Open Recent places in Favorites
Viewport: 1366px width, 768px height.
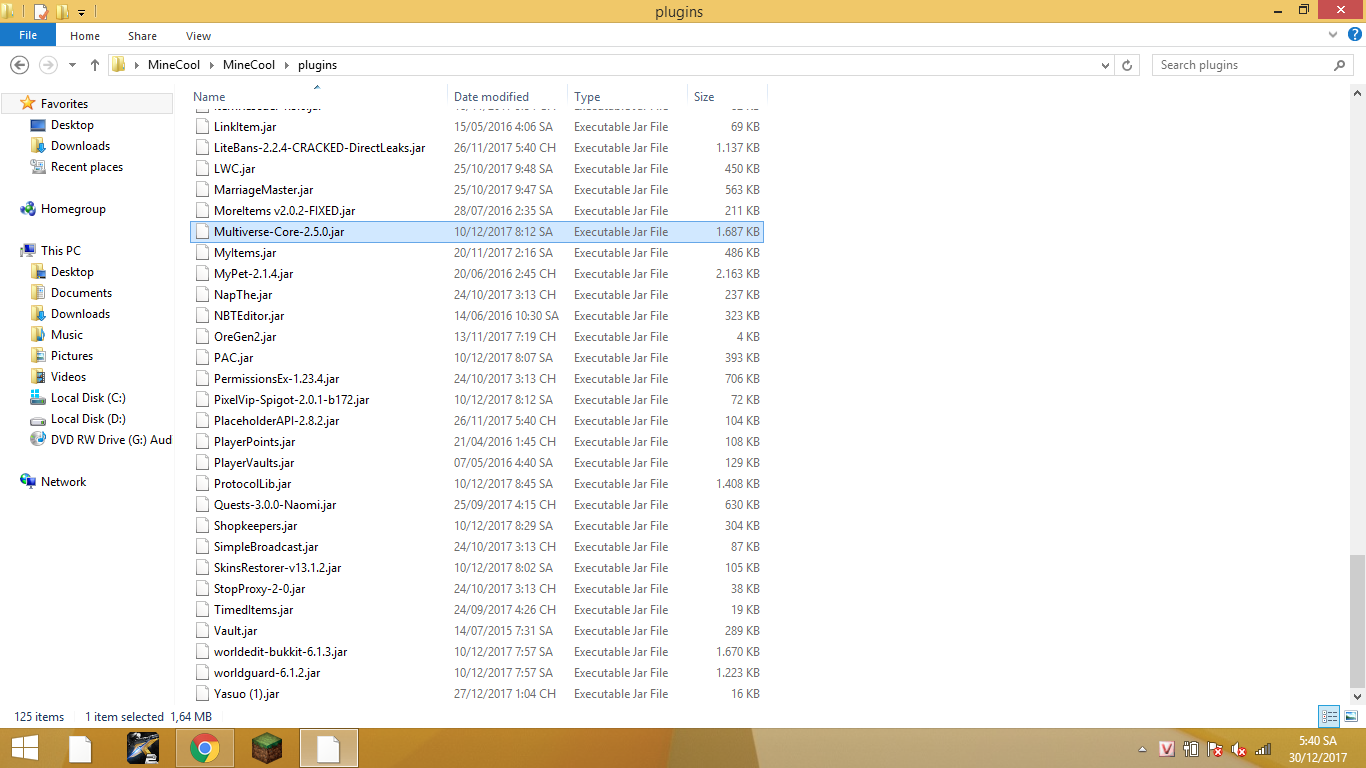pos(87,167)
